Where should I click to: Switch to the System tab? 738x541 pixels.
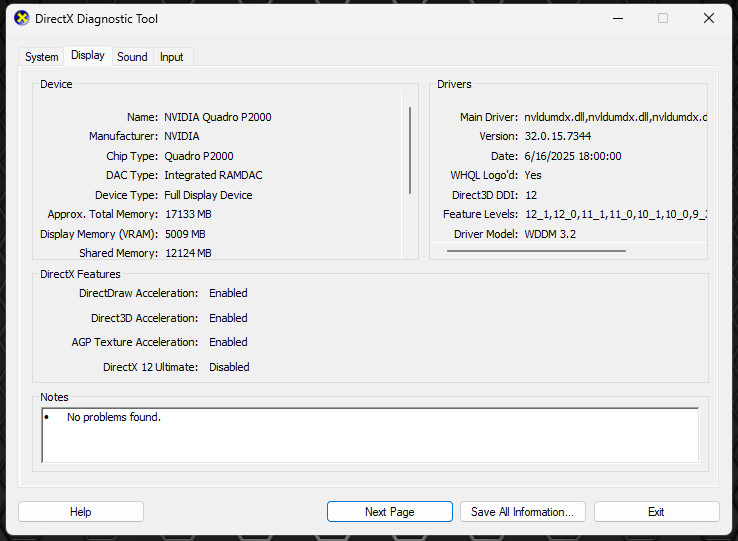point(42,57)
